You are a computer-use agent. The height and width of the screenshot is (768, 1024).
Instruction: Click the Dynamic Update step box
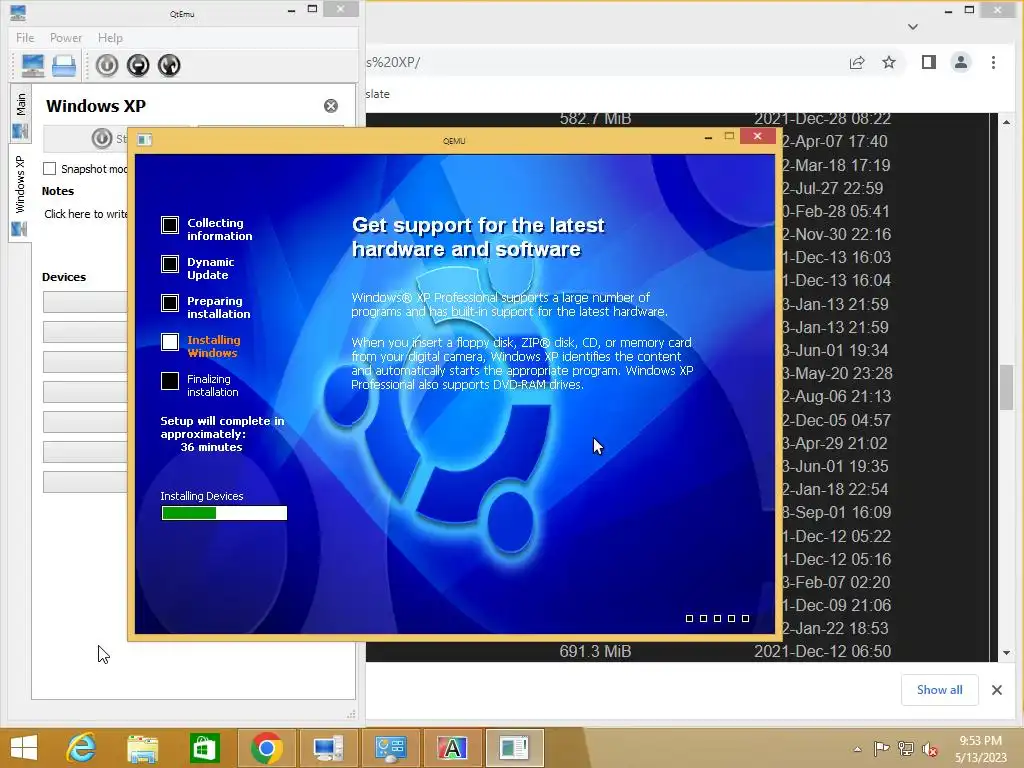[x=170, y=264]
